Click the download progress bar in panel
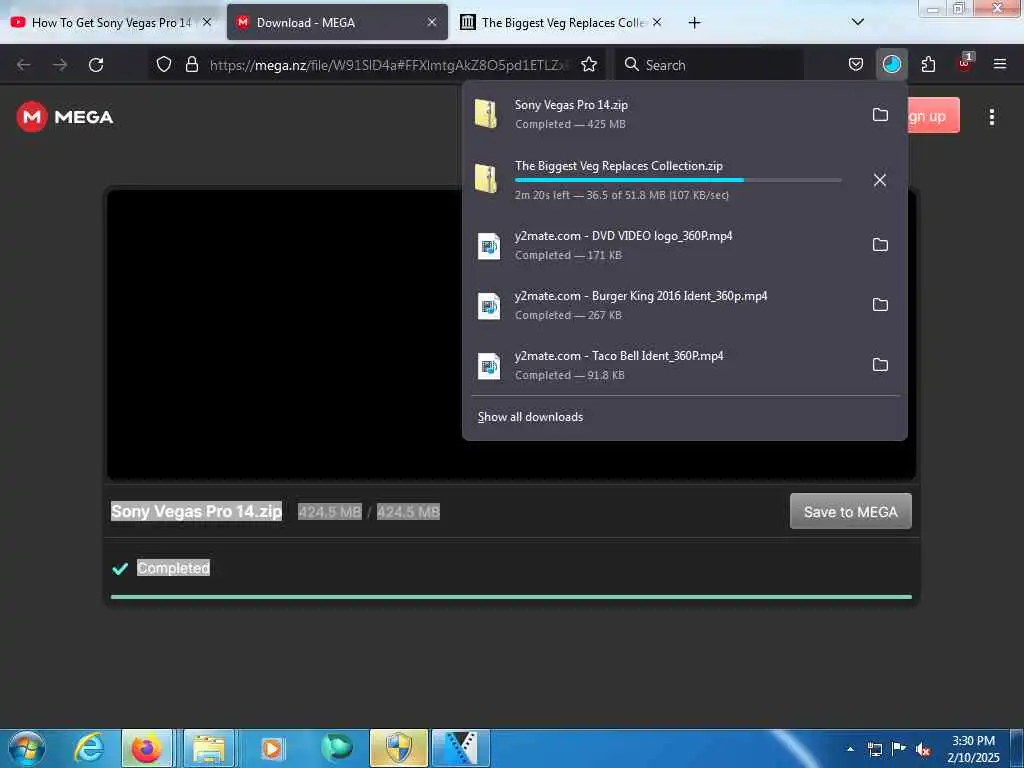The image size is (1024, 768). point(678,180)
